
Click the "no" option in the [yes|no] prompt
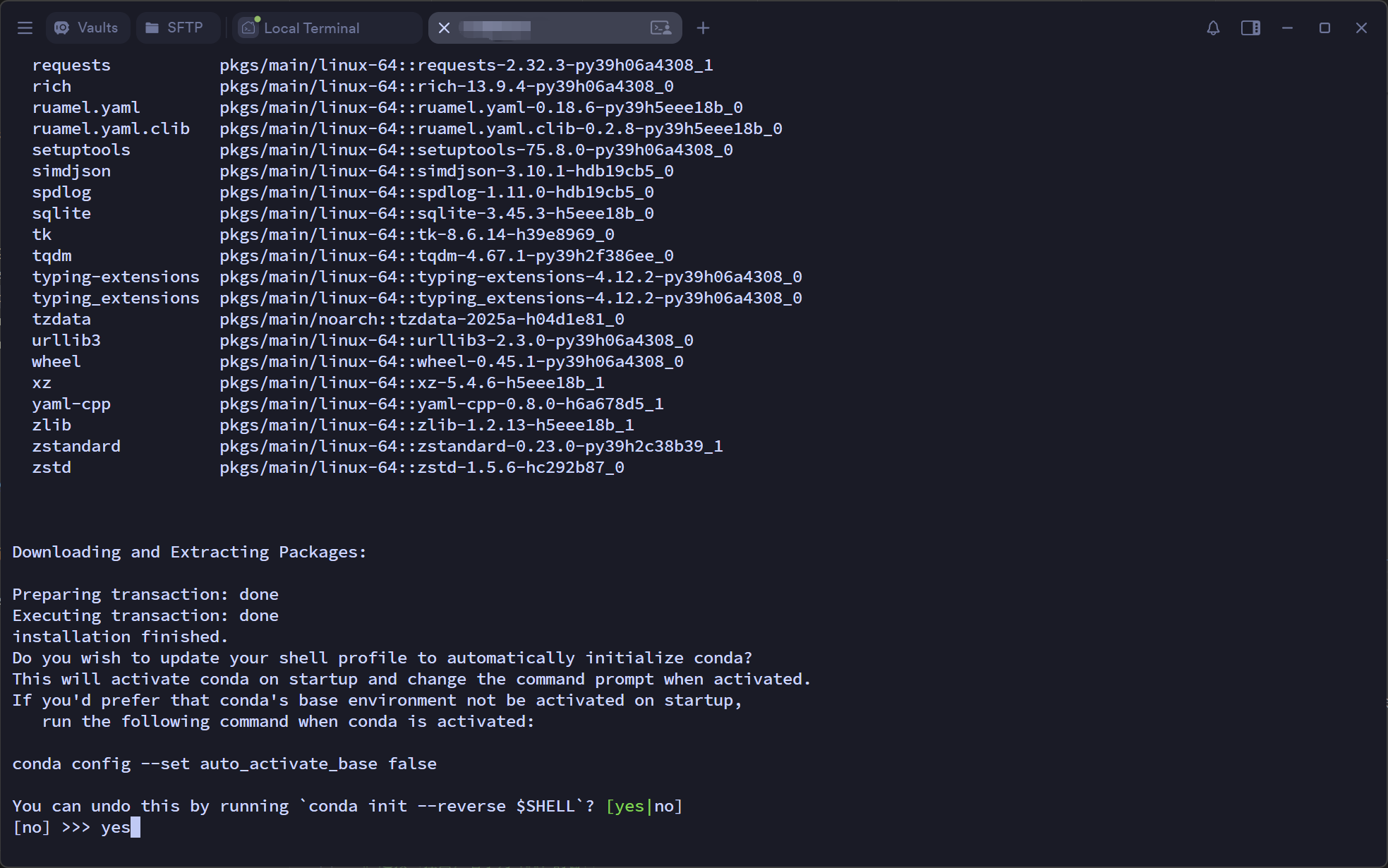tap(664, 806)
